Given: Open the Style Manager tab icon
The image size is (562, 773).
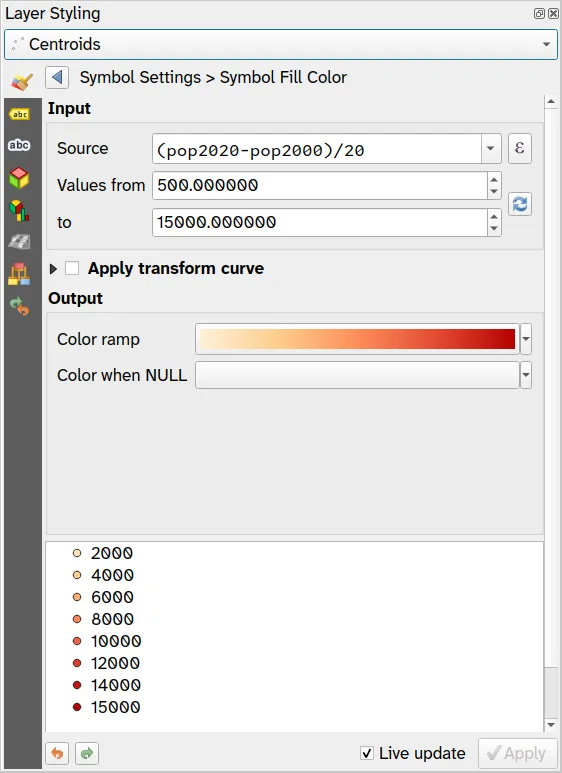Looking at the screenshot, I should pyautogui.click(x=19, y=274).
